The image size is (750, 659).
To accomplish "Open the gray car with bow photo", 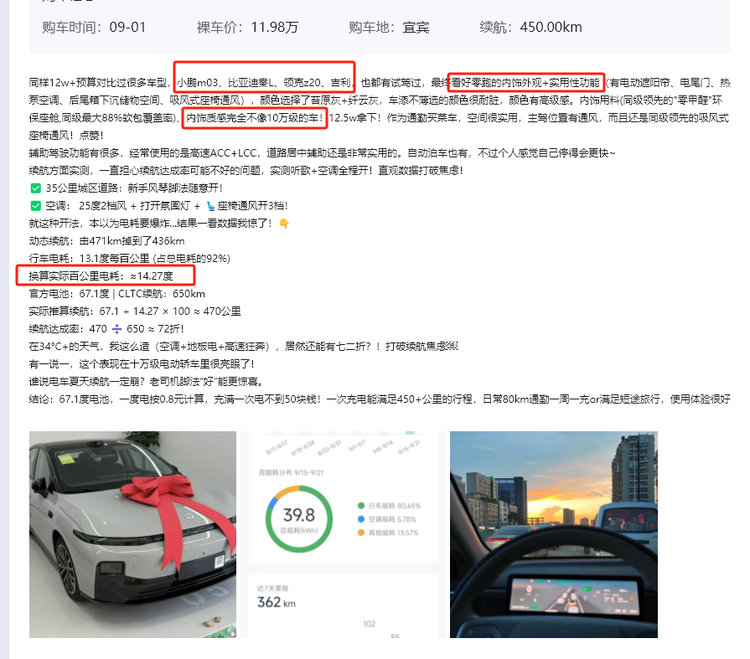I will [x=132, y=534].
